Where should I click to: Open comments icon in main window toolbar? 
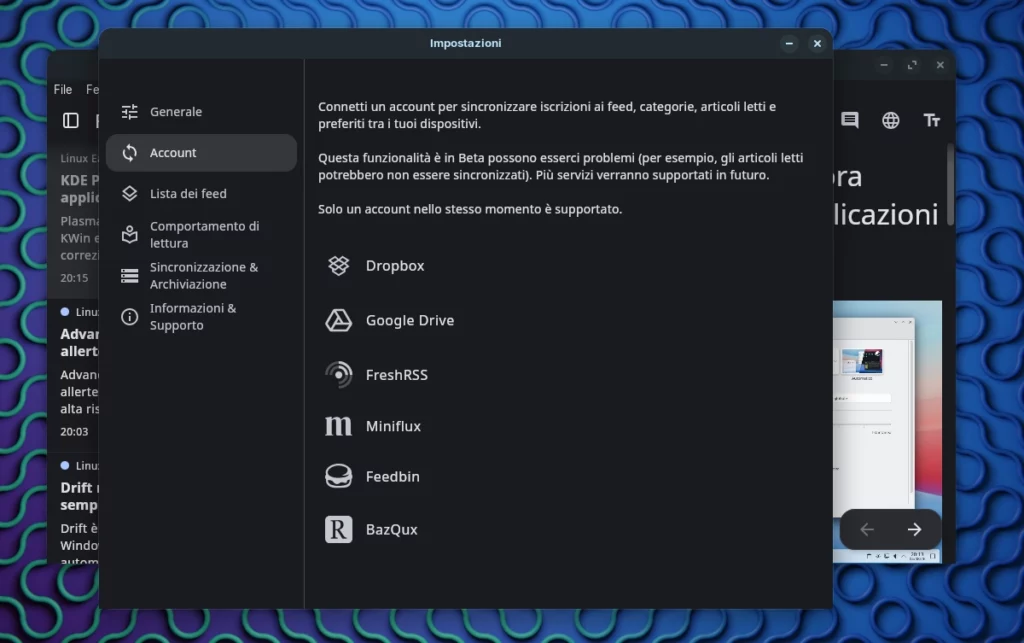coord(850,120)
